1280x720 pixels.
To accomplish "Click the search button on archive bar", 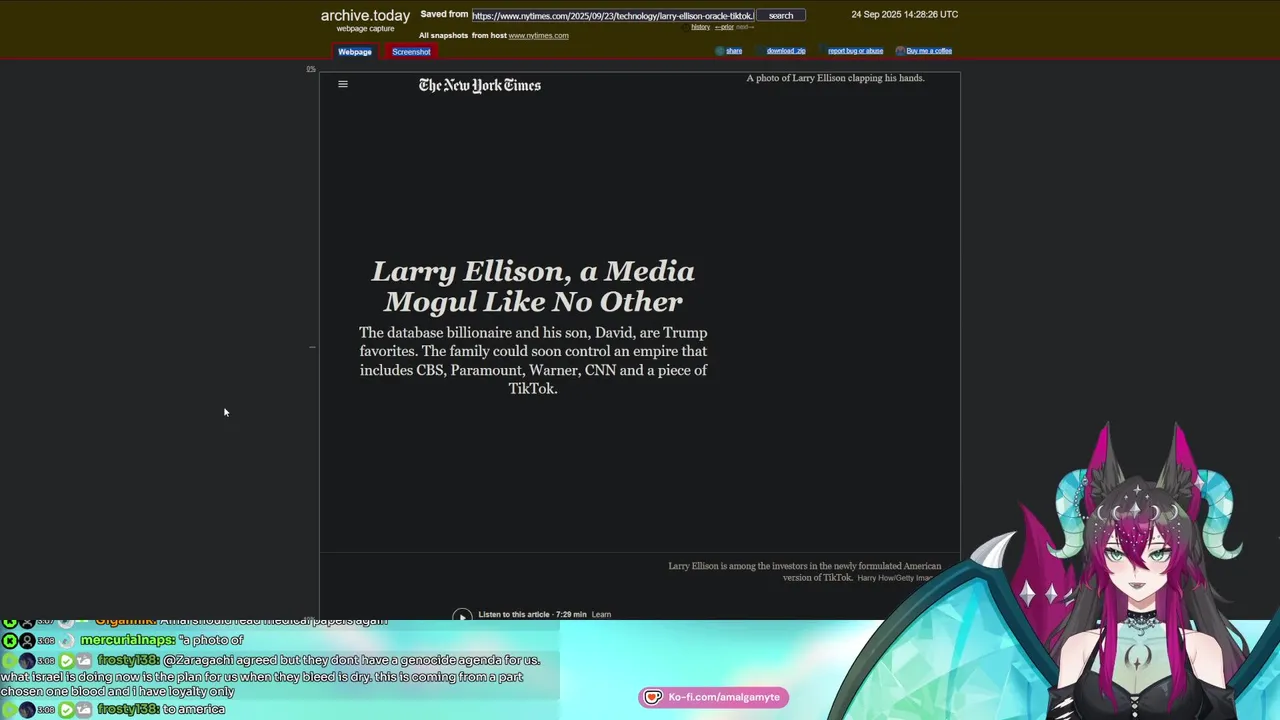I will 781,15.
